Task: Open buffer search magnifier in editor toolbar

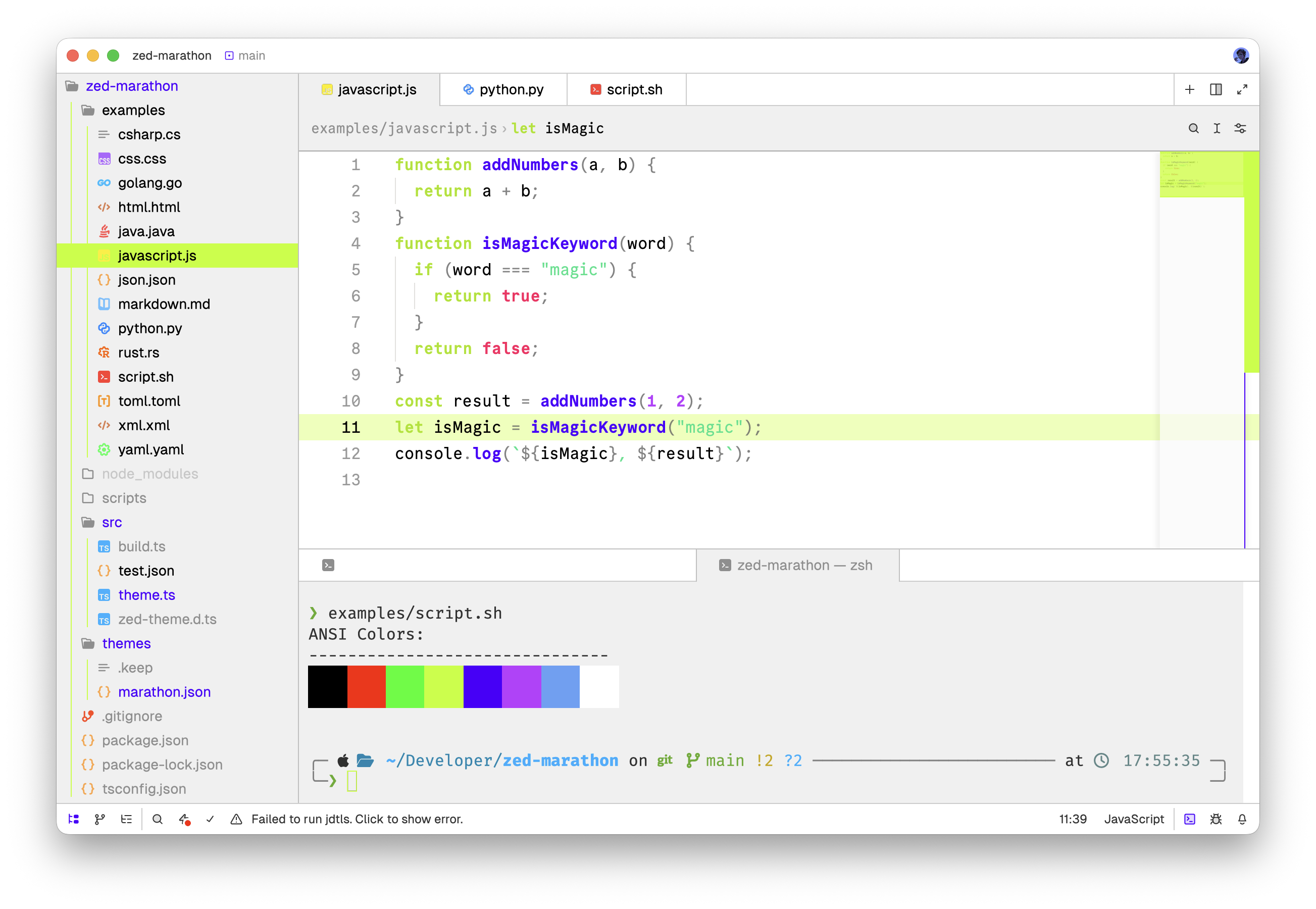Action: click(1194, 128)
